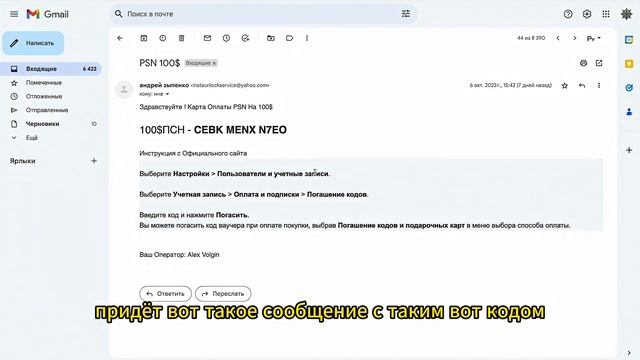Archive this message

click(144, 38)
